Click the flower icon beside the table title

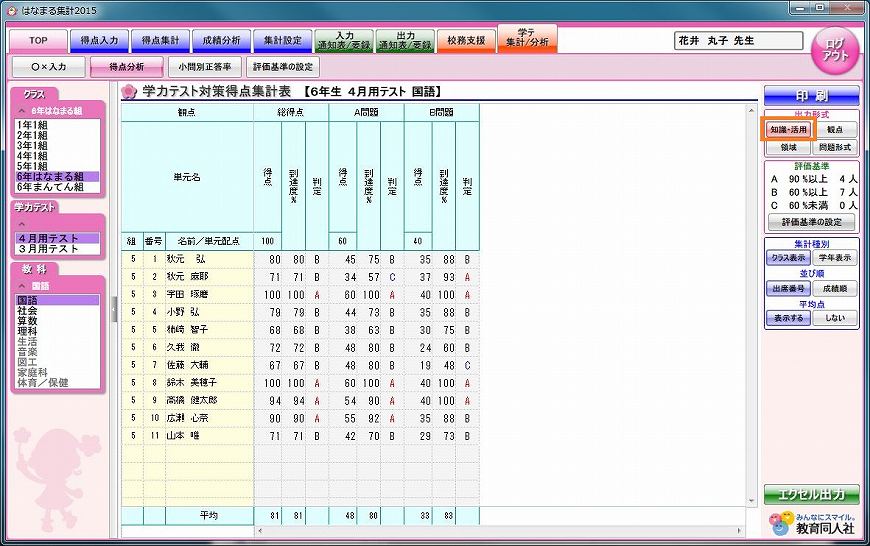click(129, 91)
